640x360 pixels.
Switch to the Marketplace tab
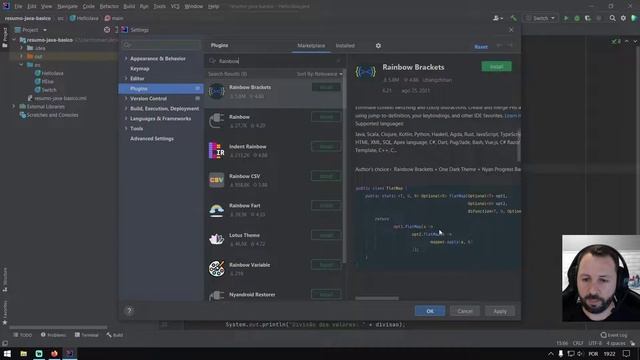point(311,46)
